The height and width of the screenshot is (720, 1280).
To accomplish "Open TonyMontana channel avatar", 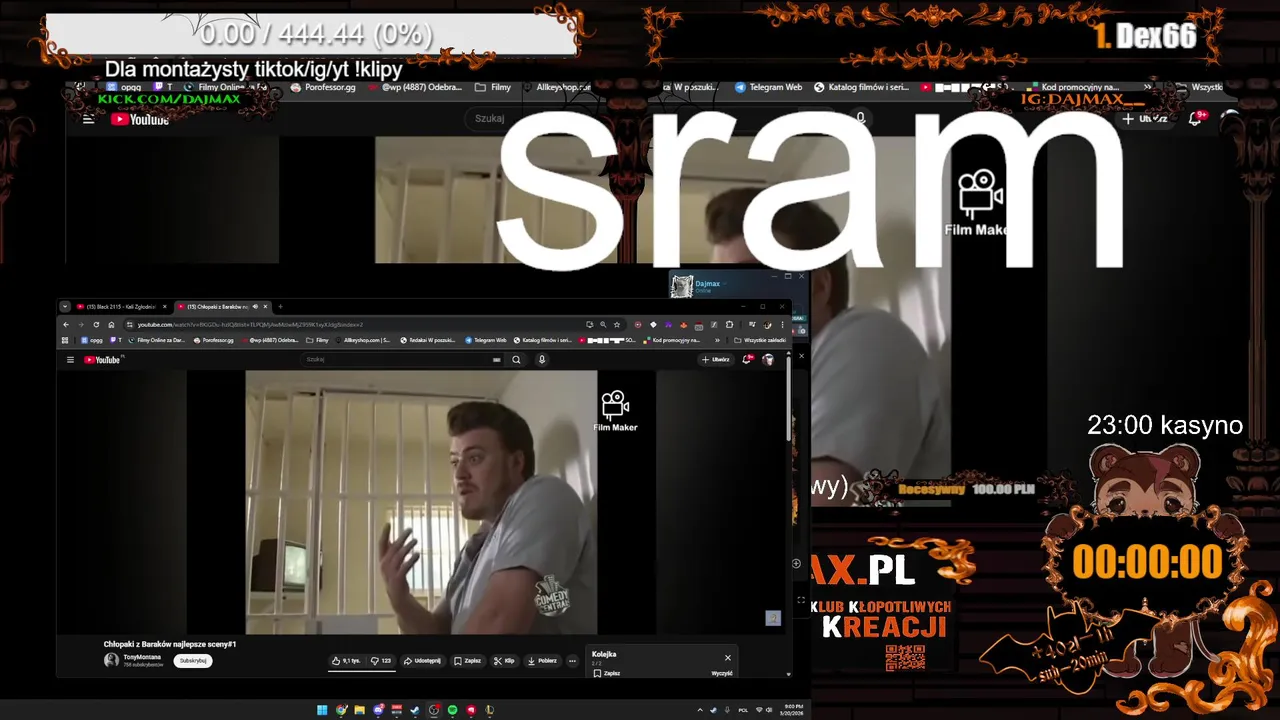I will point(111,661).
